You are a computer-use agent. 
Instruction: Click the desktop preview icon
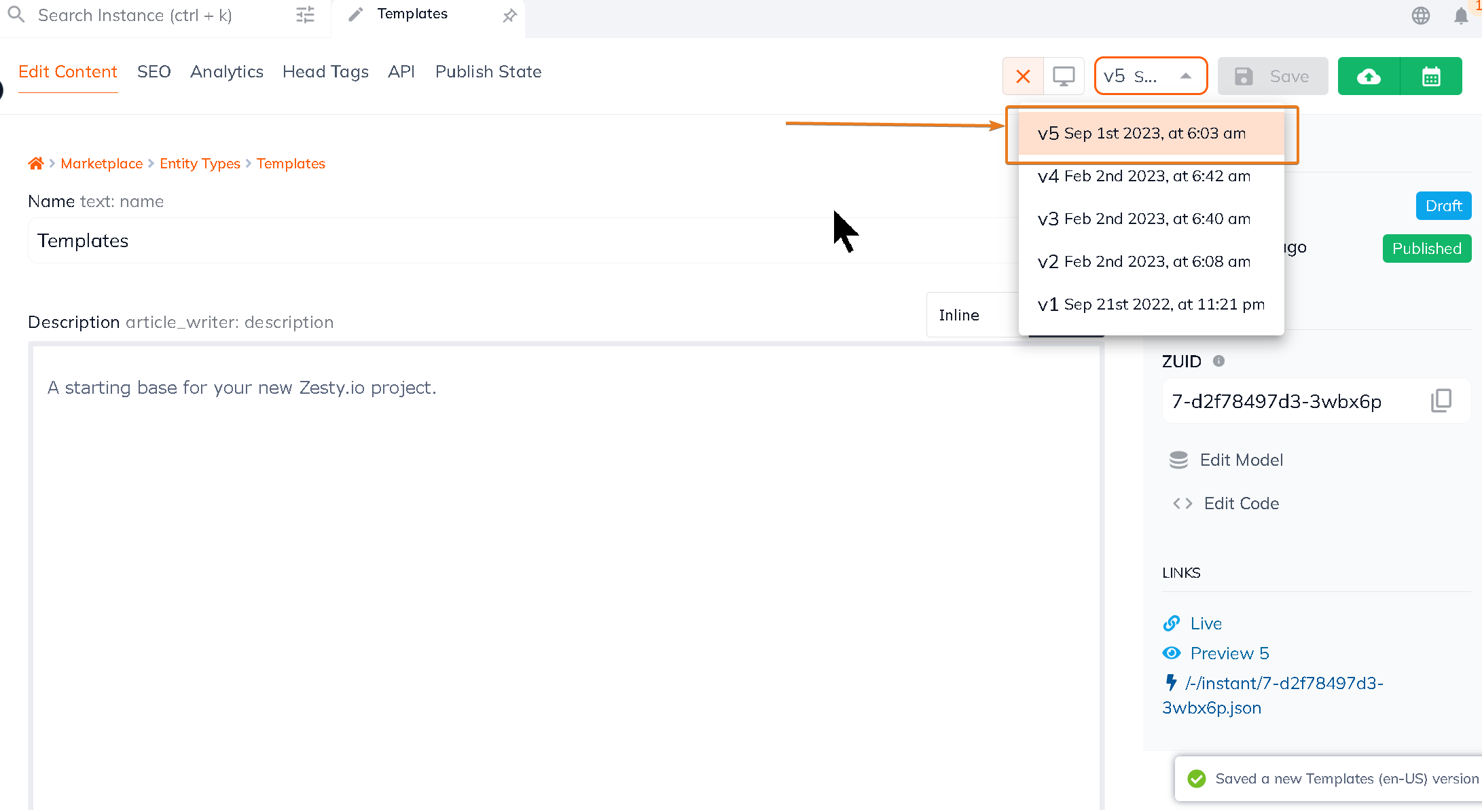(1063, 76)
